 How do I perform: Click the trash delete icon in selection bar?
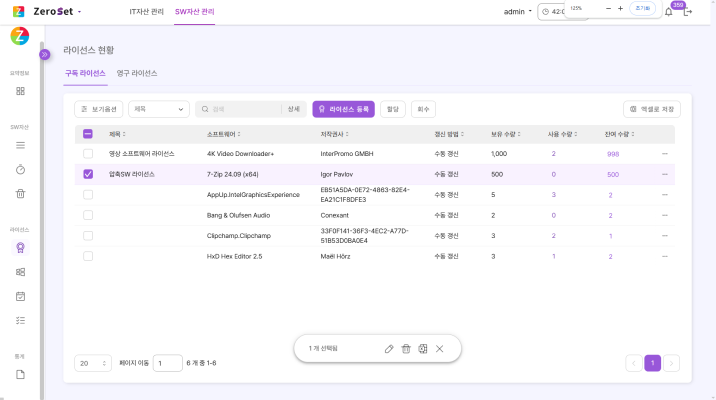point(406,348)
